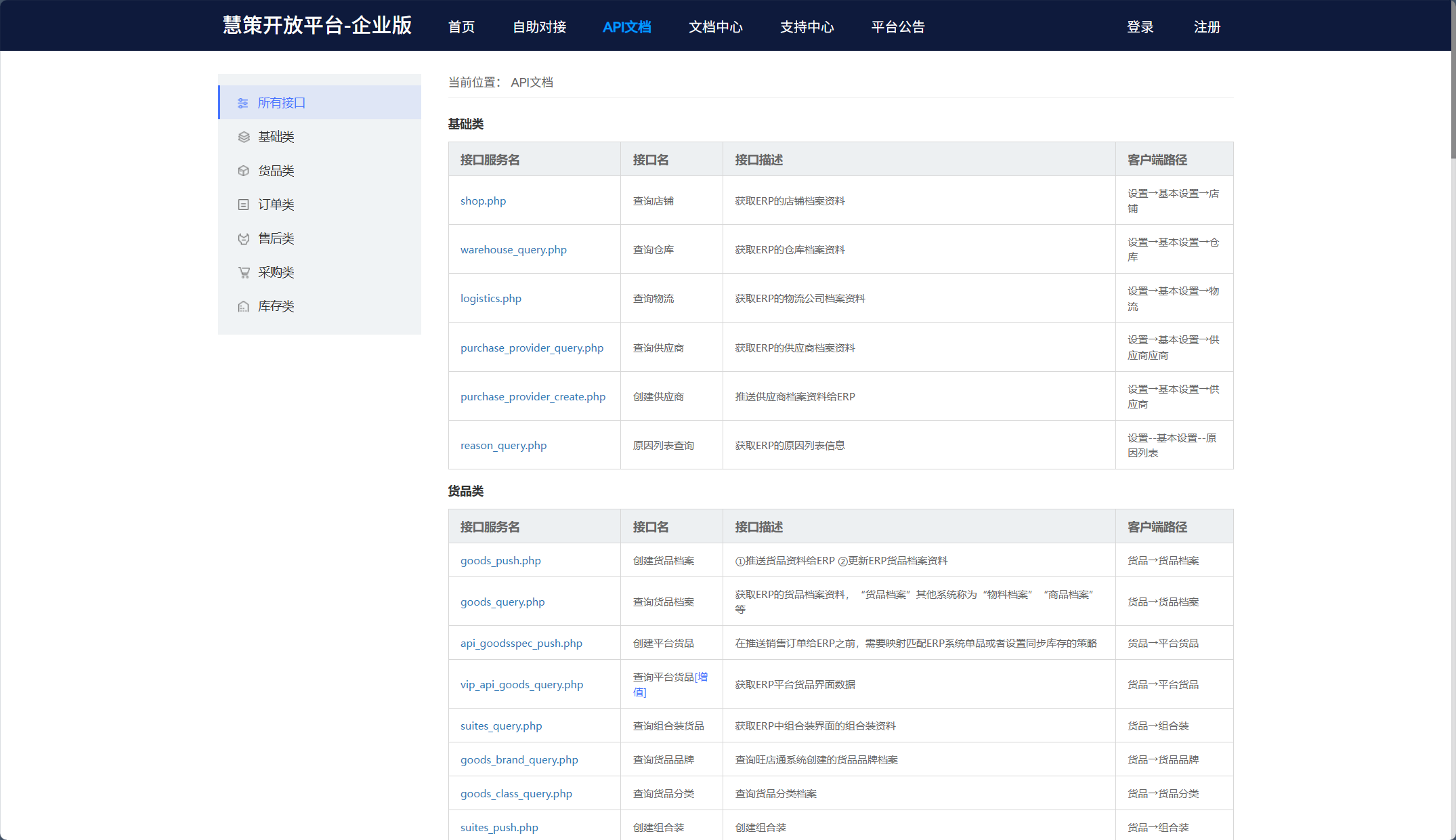The height and width of the screenshot is (840, 1456).
Task: Switch to the 自助对接 tab
Action: 539,27
